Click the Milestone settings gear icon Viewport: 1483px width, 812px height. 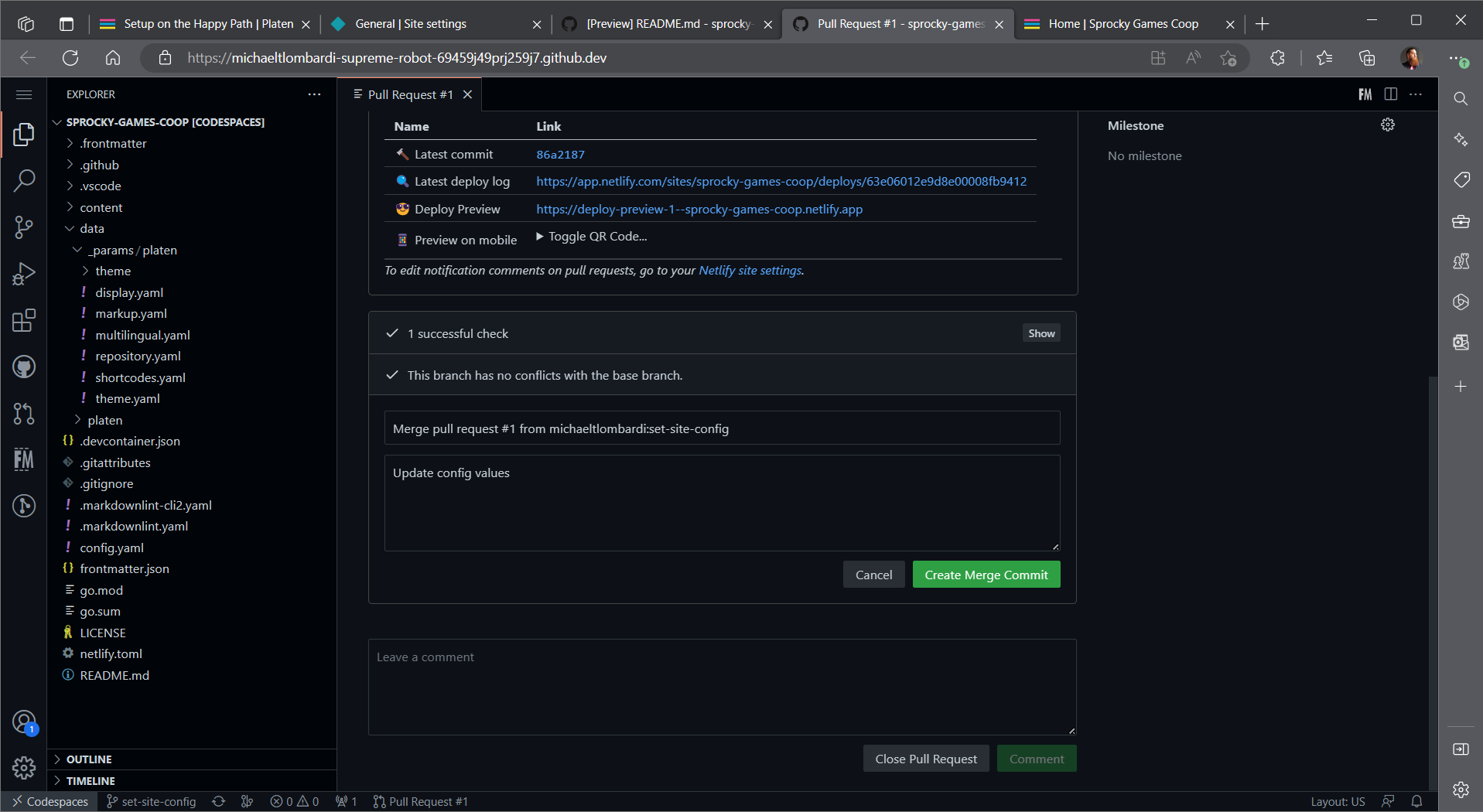coord(1388,125)
